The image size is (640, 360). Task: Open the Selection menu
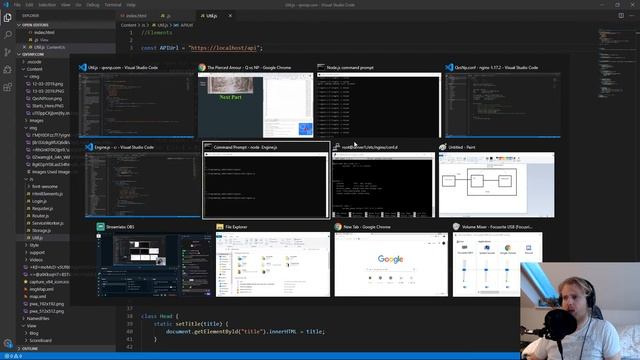tap(47, 5)
